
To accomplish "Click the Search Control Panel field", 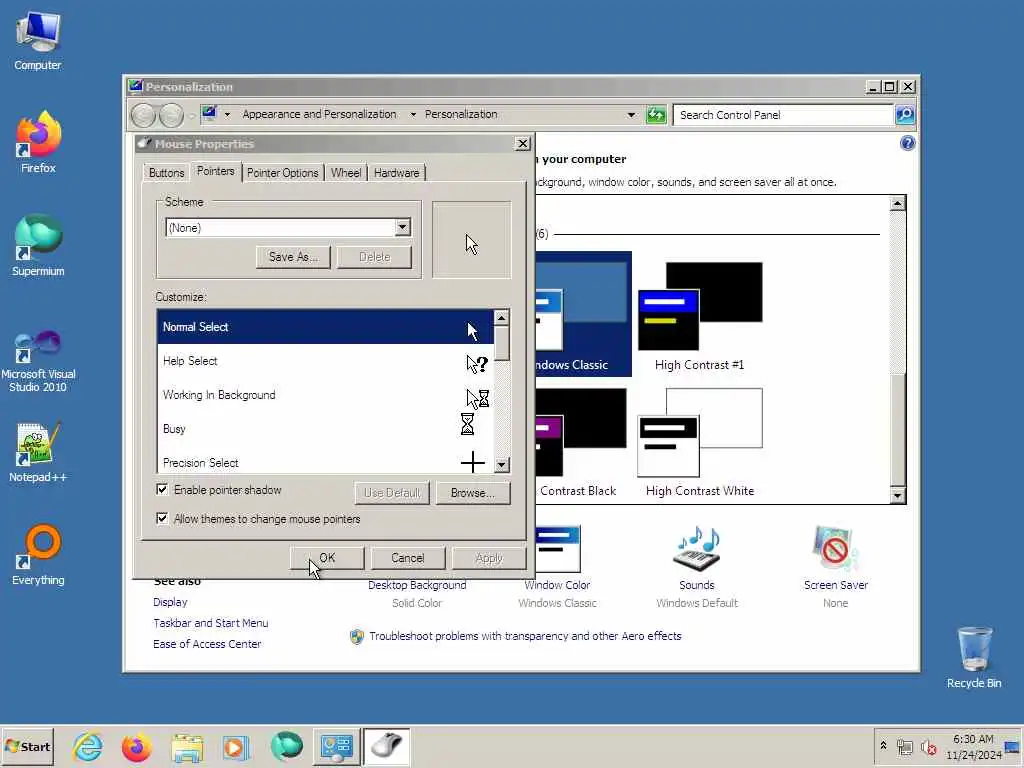I will [x=784, y=115].
